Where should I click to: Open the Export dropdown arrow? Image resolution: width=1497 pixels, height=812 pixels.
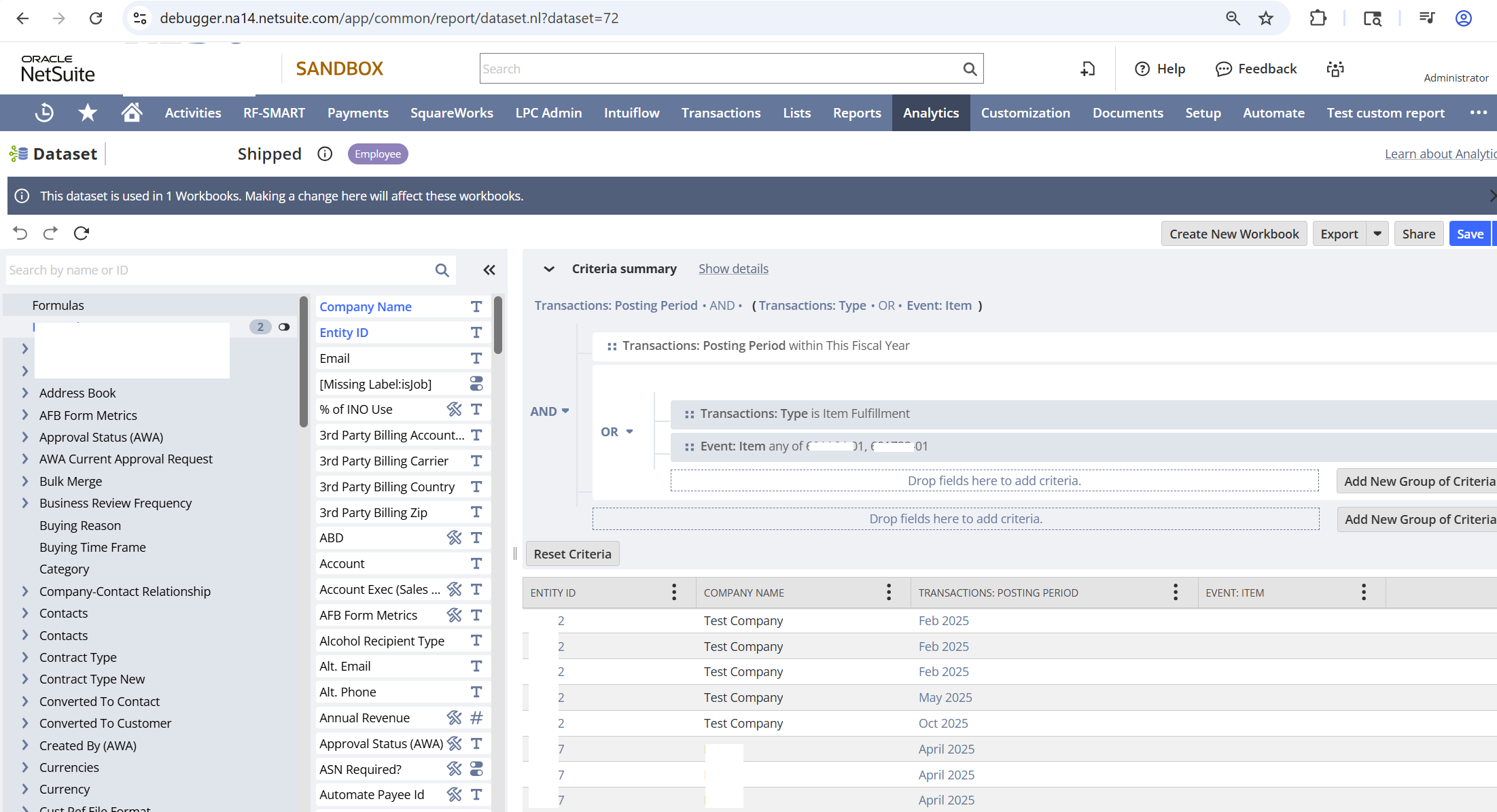[x=1377, y=234]
